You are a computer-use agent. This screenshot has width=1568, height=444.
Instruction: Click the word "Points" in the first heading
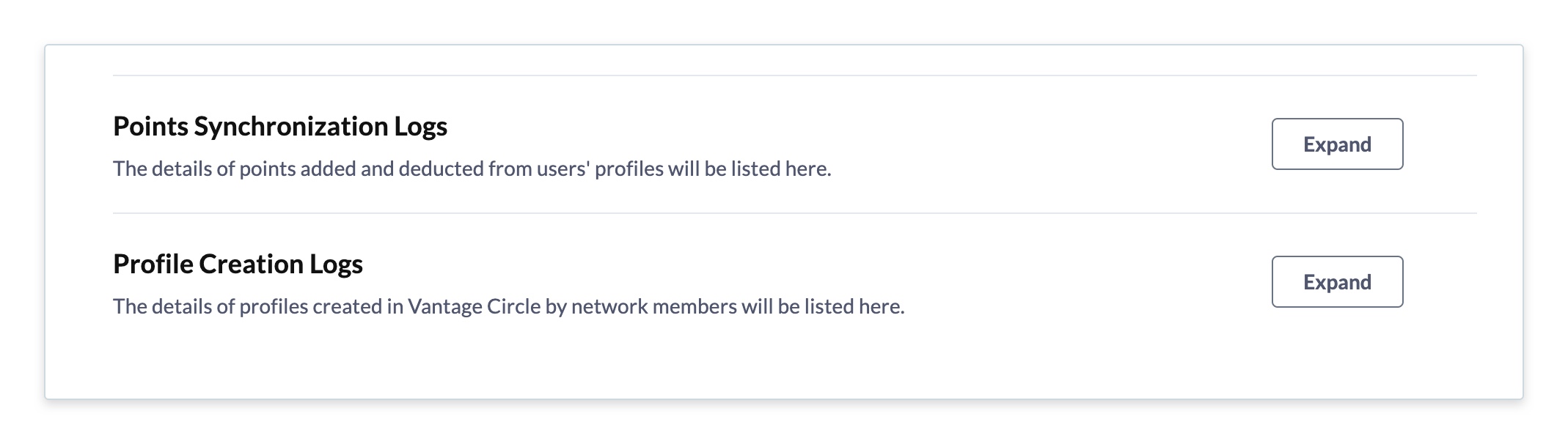(150, 127)
